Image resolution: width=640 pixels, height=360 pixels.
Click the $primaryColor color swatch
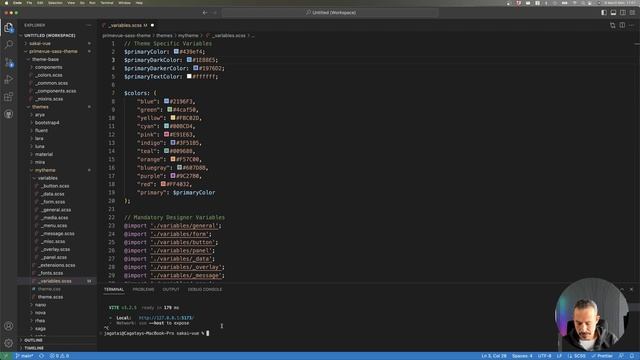pyautogui.click(x=176, y=51)
